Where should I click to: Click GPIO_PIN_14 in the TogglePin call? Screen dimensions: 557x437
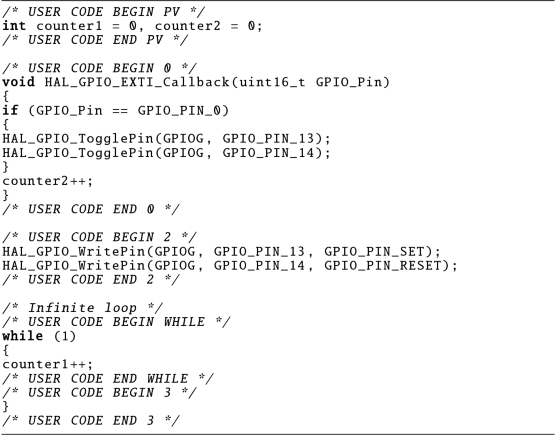[269, 153]
